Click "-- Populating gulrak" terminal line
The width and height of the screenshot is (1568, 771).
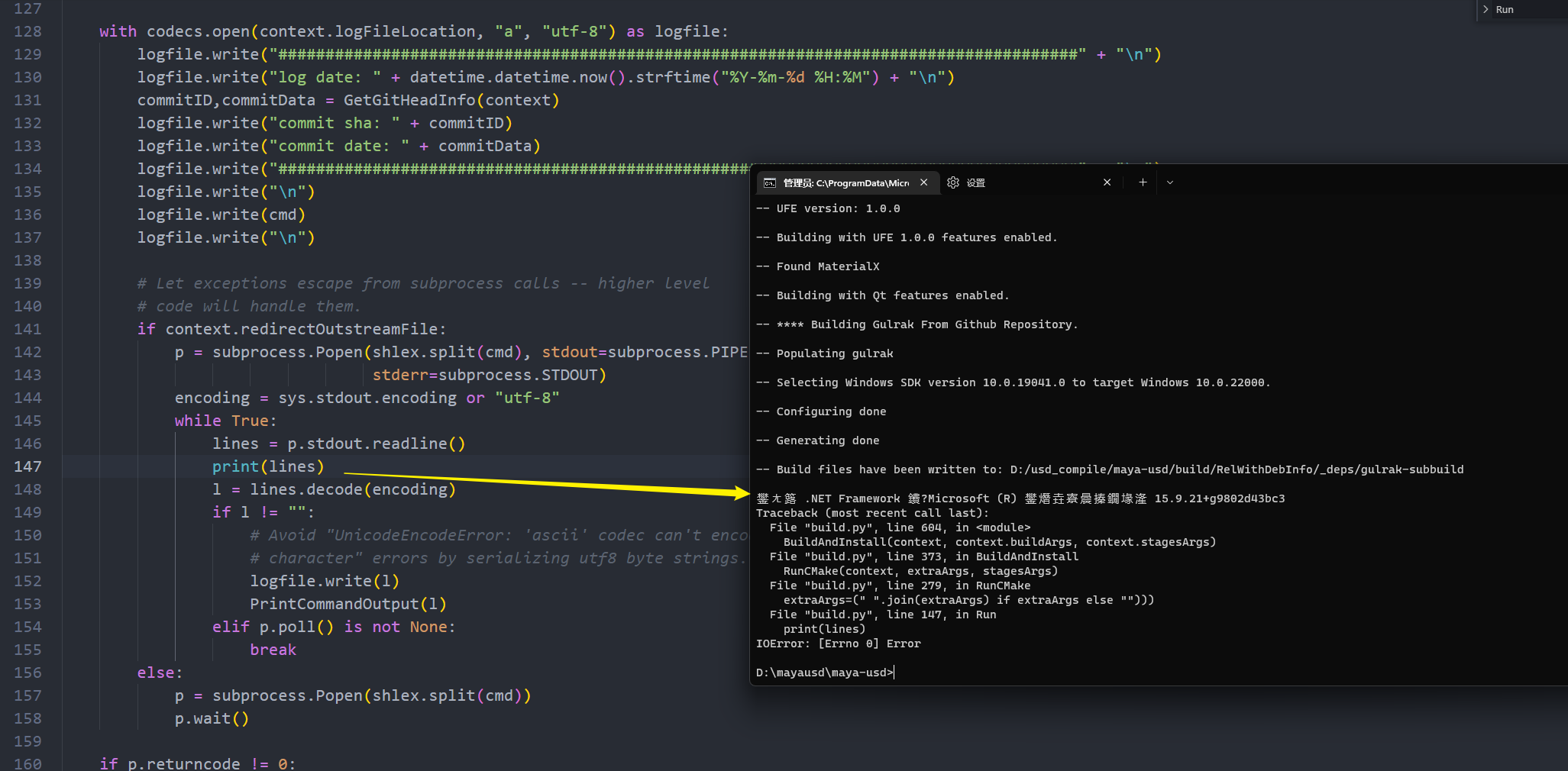tap(825, 353)
